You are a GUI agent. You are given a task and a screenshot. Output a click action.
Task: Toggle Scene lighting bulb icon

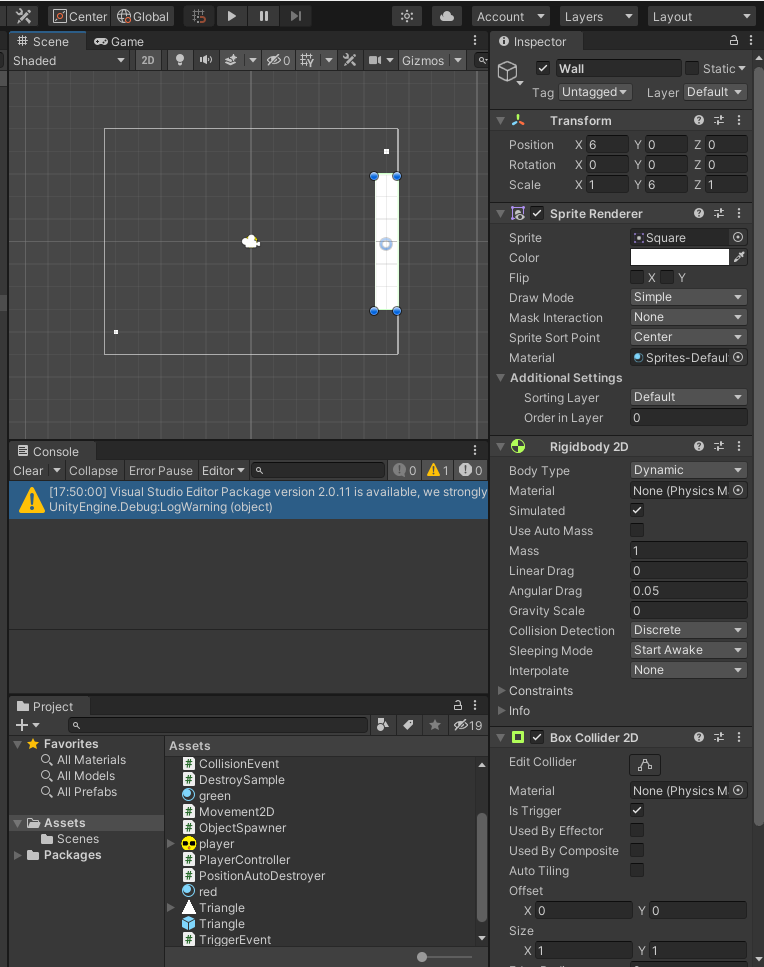[180, 60]
